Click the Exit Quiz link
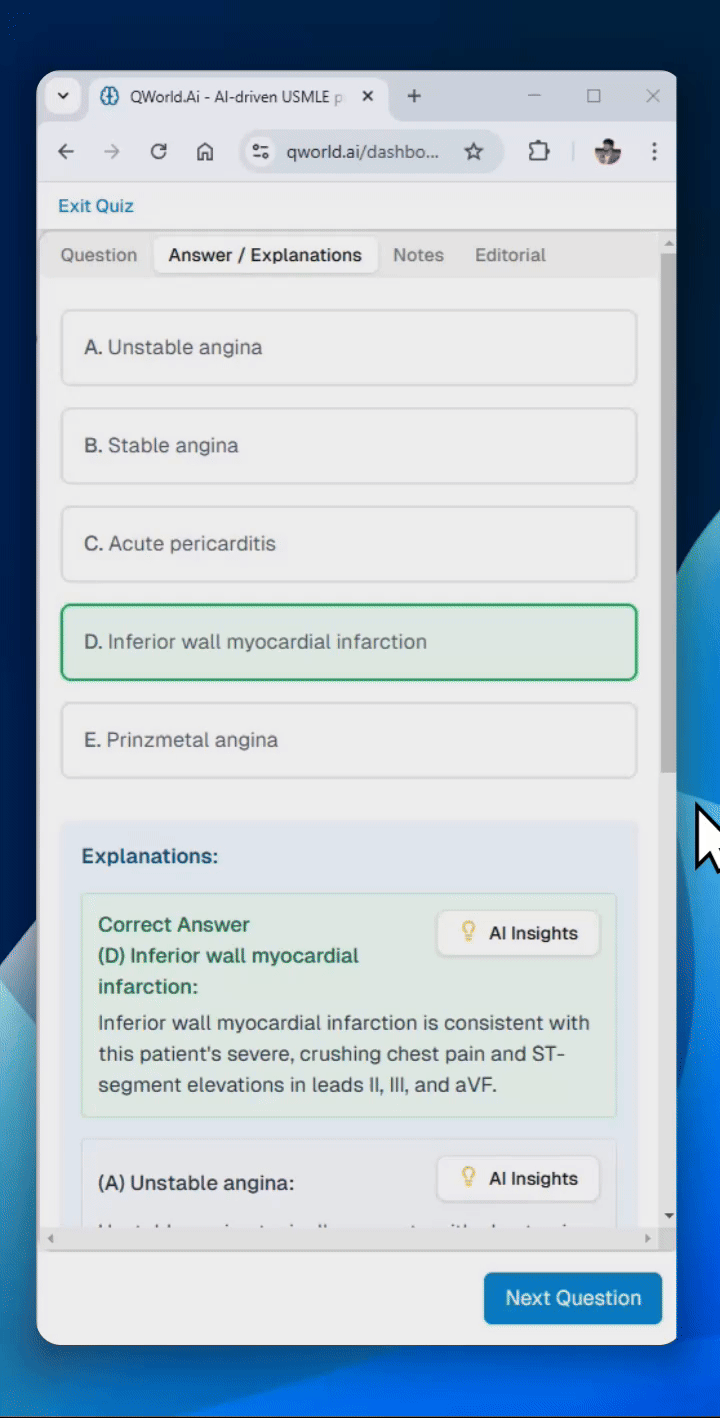This screenshot has height=1418, width=720. point(96,206)
